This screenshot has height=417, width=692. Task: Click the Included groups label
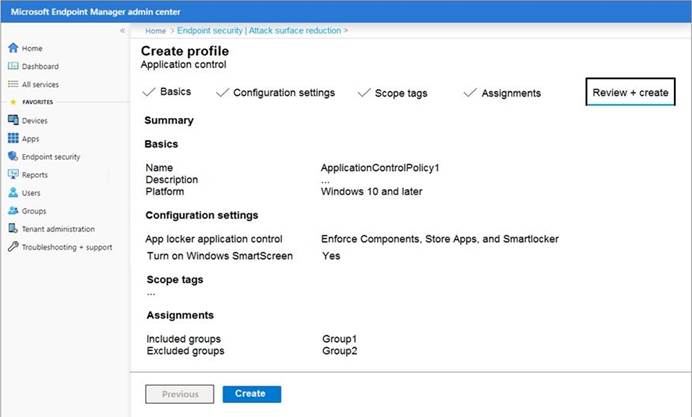click(x=184, y=339)
